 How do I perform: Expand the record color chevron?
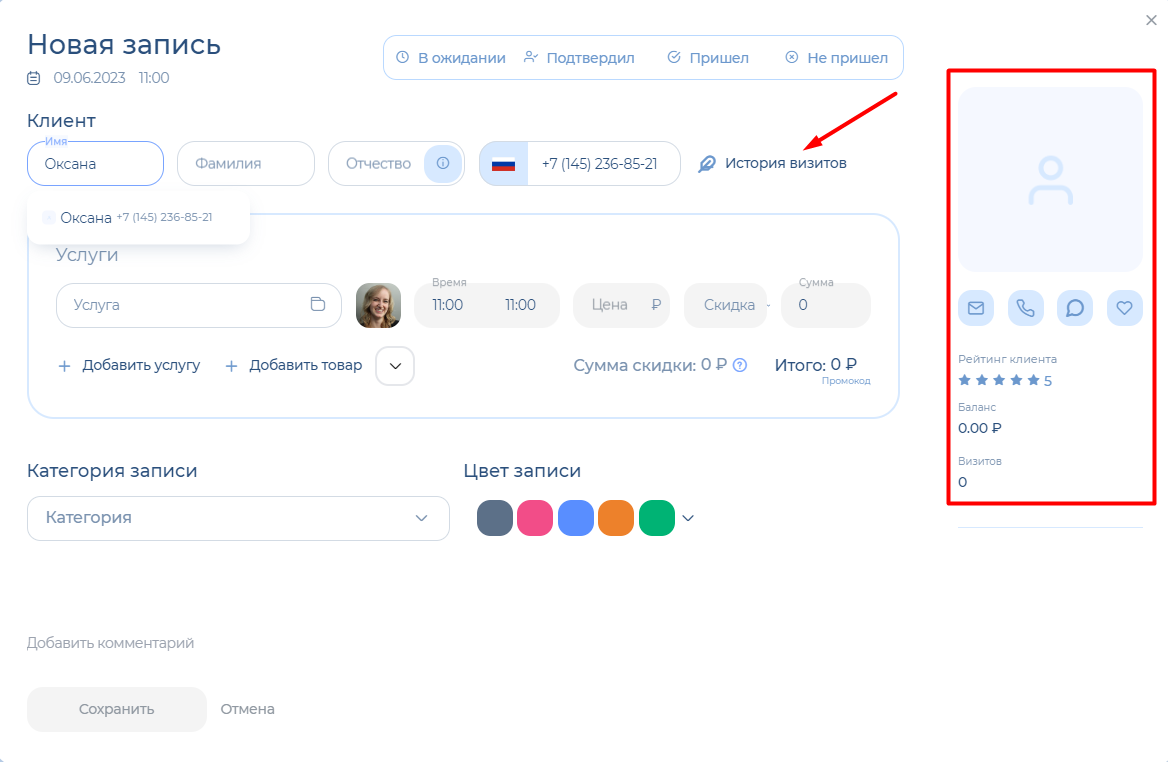pyautogui.click(x=688, y=518)
